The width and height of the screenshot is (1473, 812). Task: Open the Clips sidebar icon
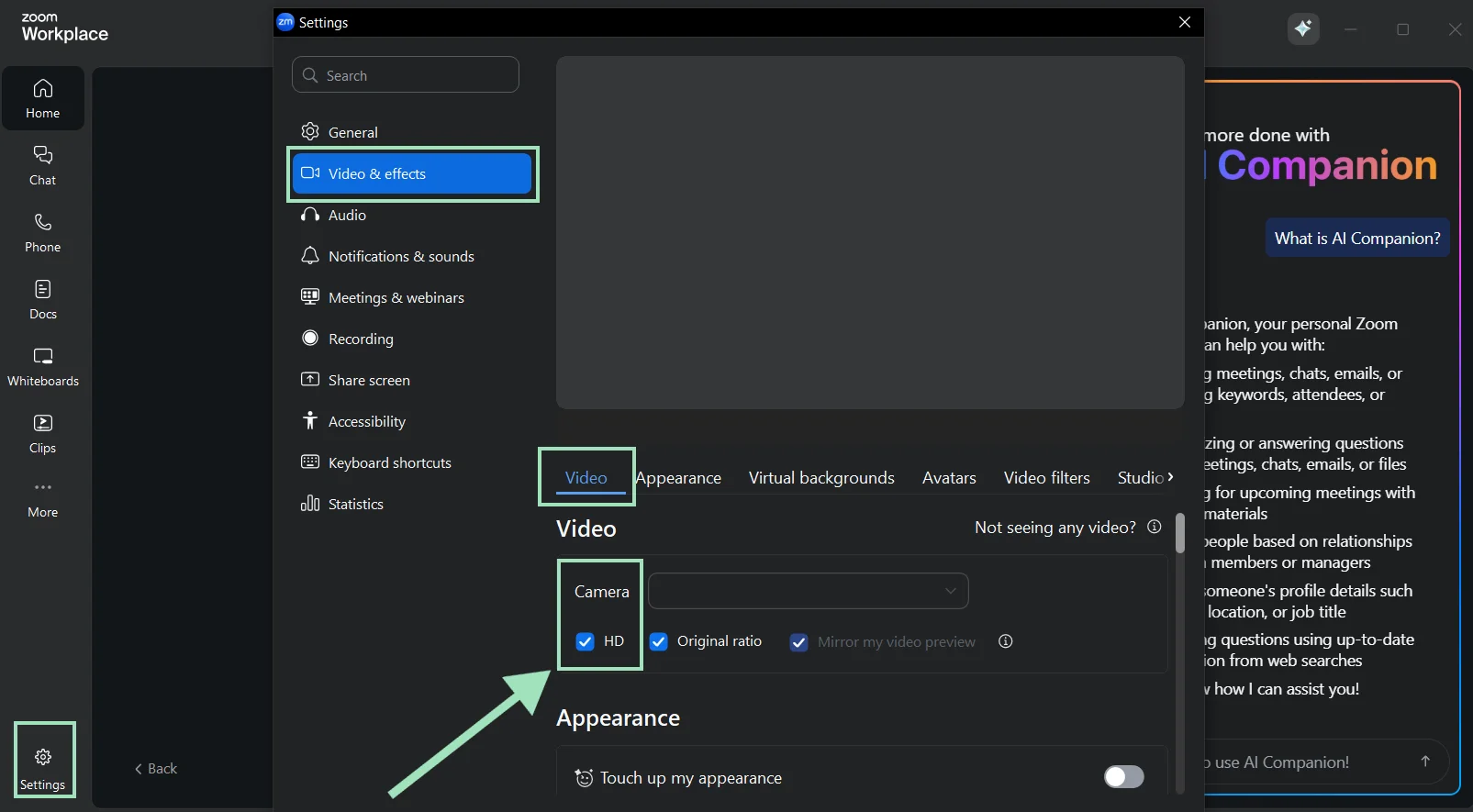point(43,433)
